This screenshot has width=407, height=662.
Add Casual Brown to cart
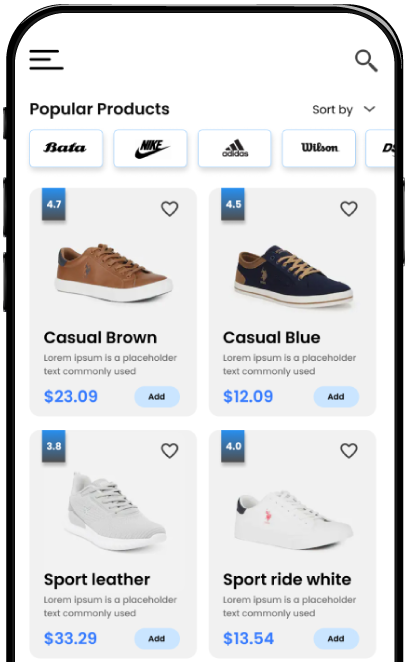tap(157, 397)
